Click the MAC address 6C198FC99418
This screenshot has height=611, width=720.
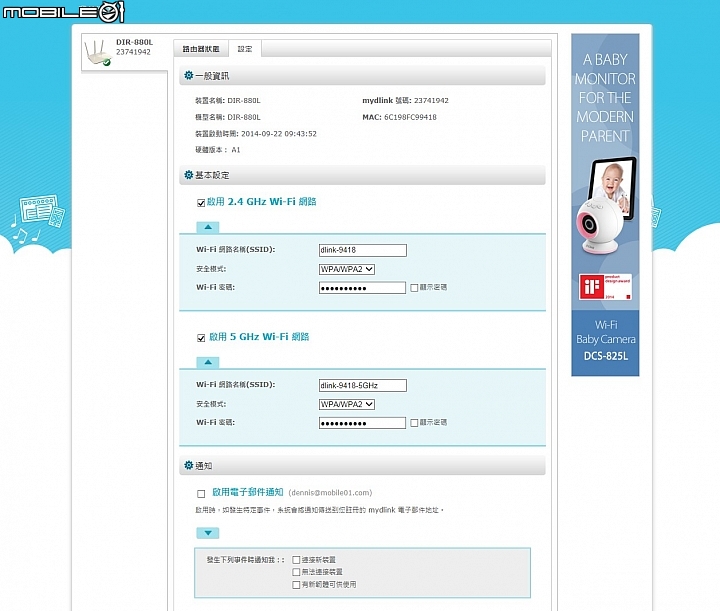[410, 117]
